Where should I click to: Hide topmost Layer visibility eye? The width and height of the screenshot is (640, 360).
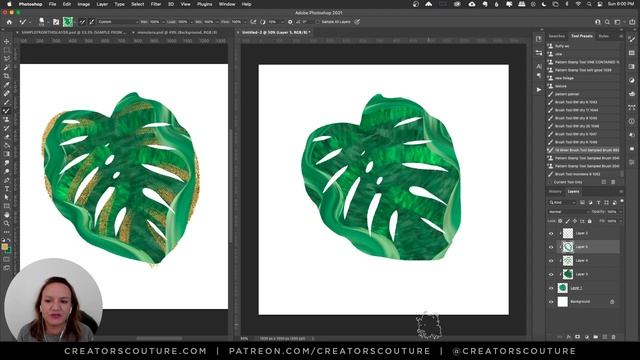coord(551,233)
